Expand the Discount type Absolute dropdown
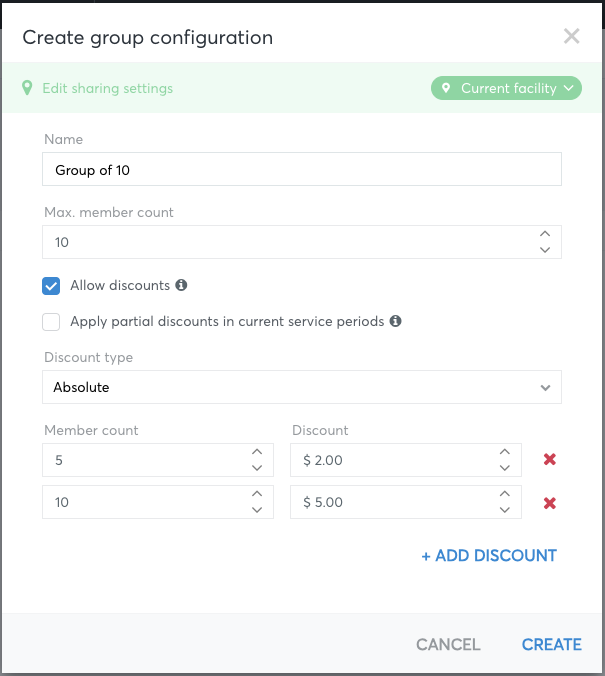Image resolution: width=605 pixels, height=676 pixels. (x=302, y=387)
